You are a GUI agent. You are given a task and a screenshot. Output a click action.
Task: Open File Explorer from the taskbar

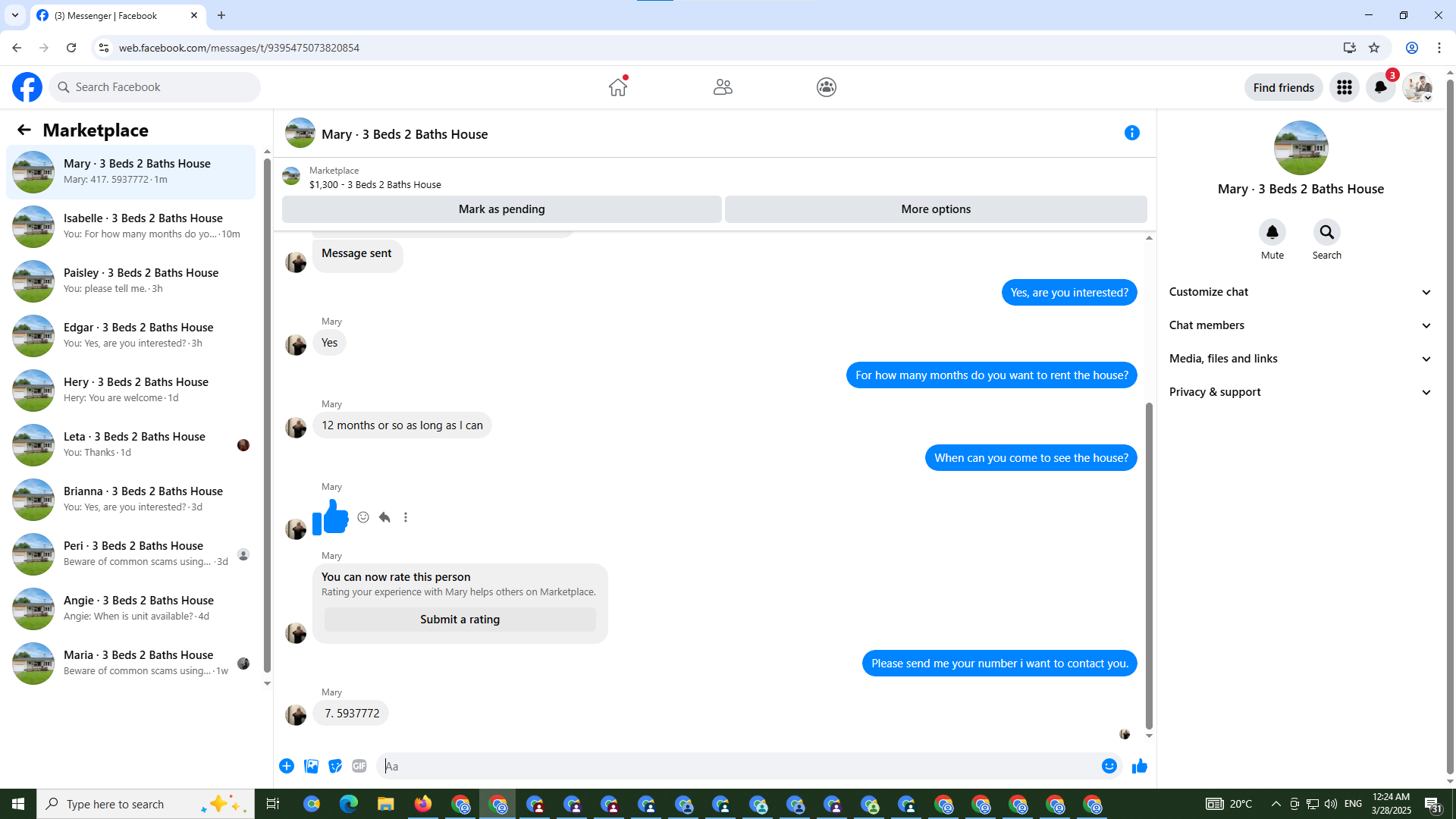[x=386, y=804]
